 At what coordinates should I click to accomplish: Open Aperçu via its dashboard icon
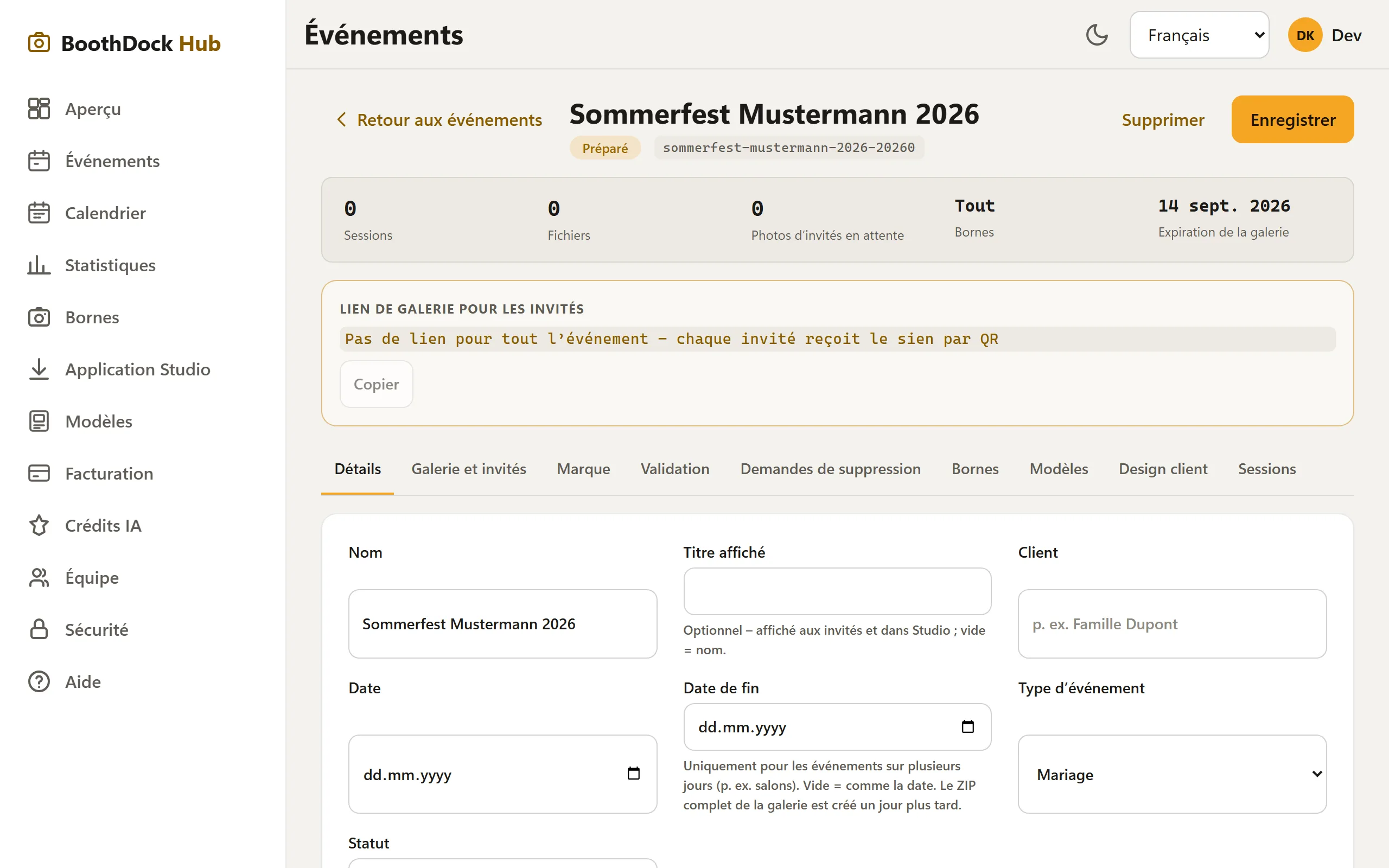[39, 108]
